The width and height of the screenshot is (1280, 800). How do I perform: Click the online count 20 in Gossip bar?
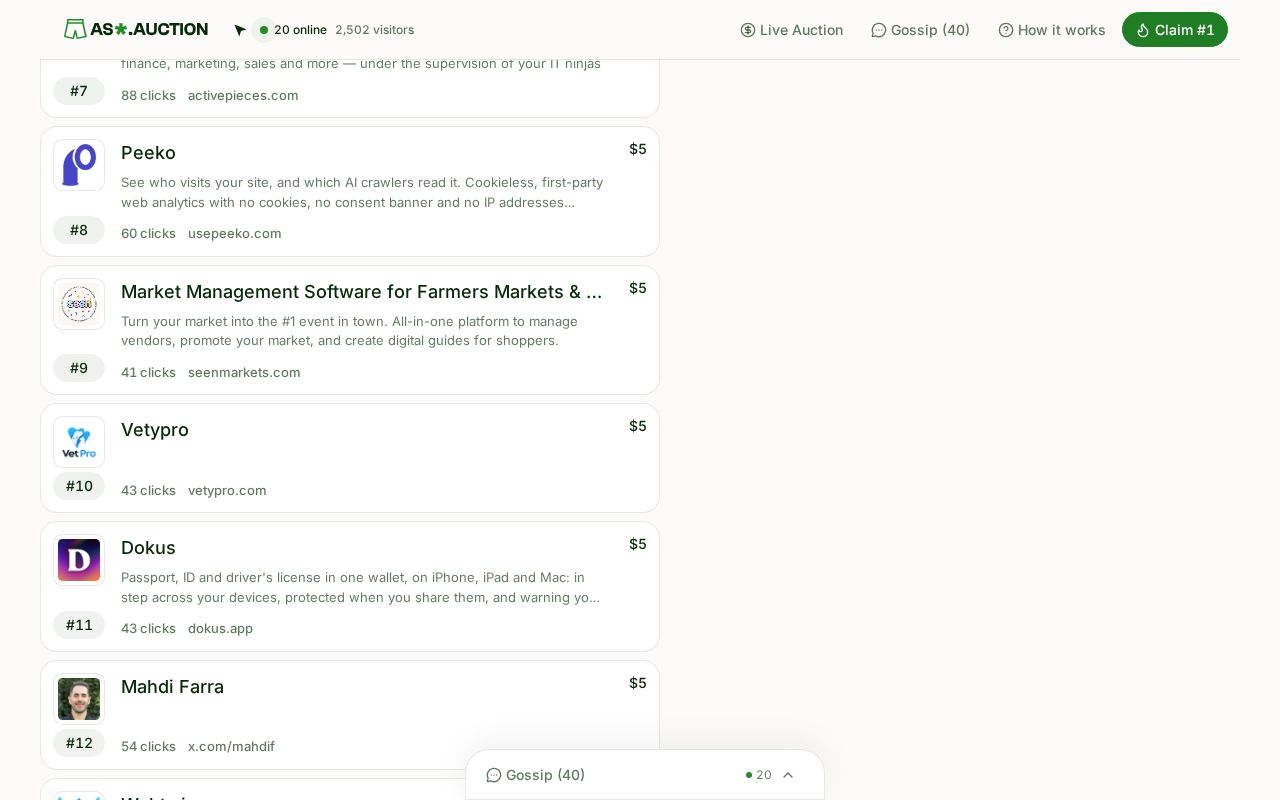coord(759,775)
